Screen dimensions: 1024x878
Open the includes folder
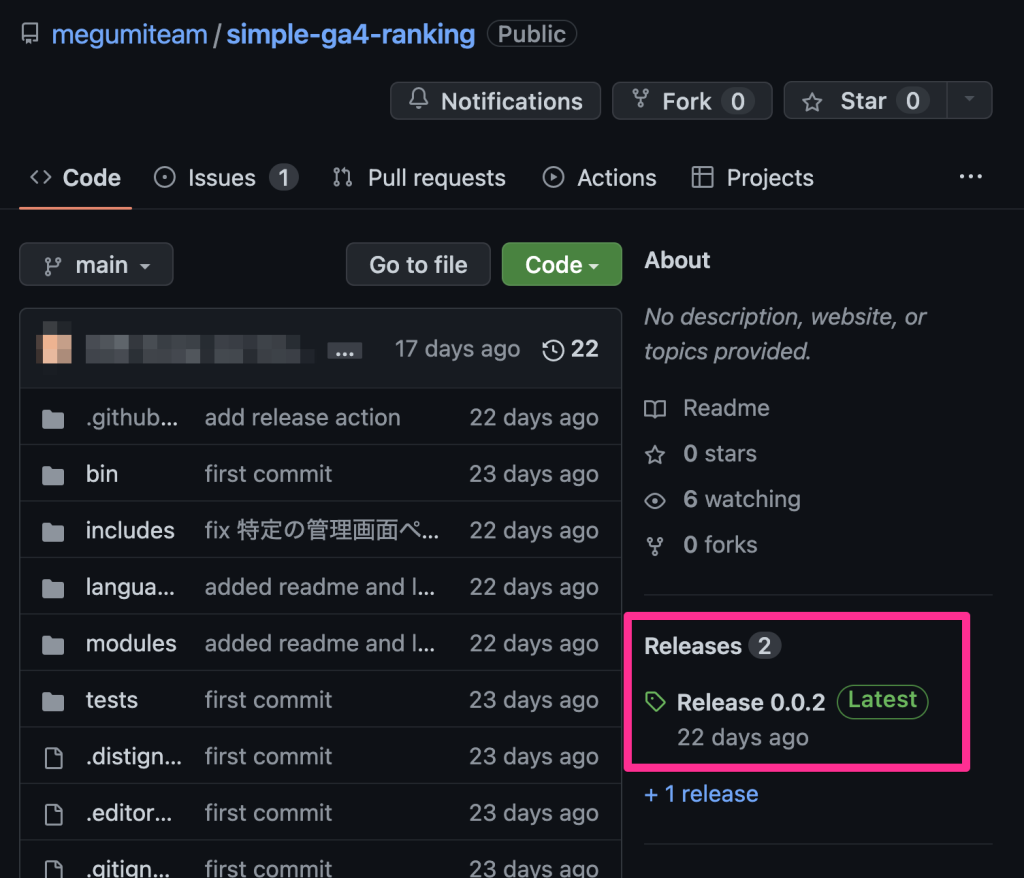pos(130,530)
